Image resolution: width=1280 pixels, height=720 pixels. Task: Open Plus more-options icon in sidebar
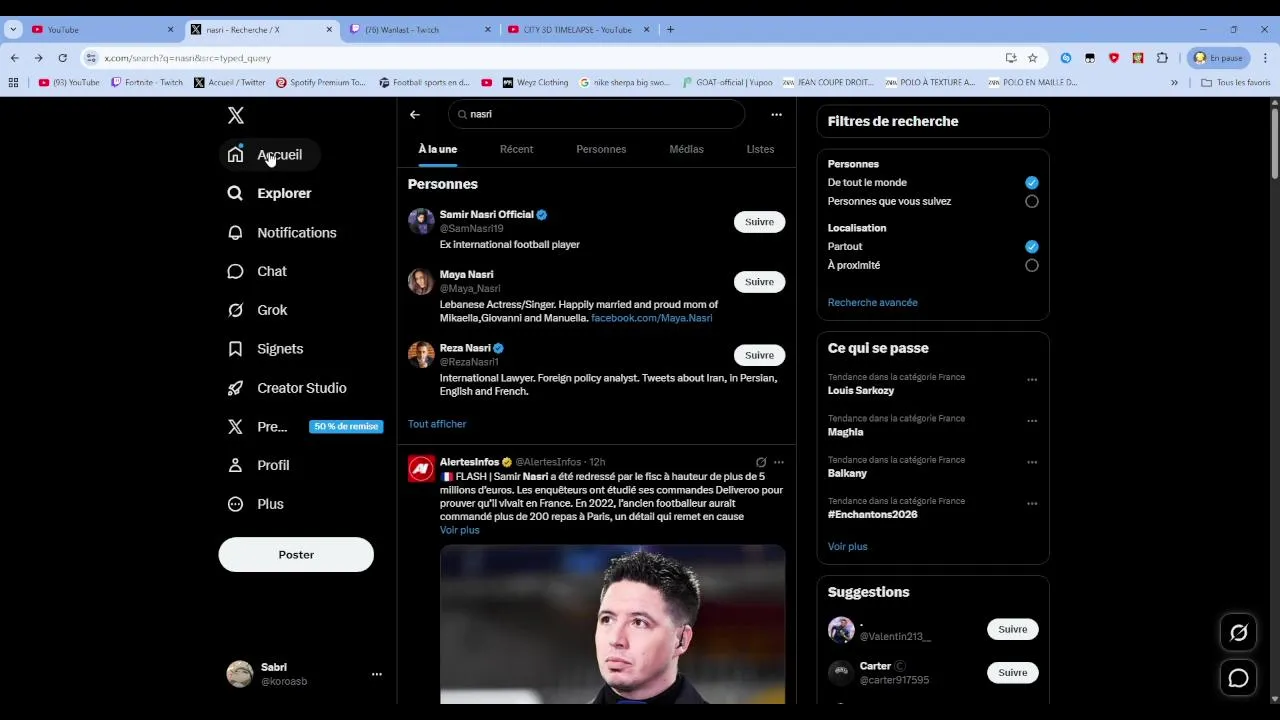[x=235, y=504]
